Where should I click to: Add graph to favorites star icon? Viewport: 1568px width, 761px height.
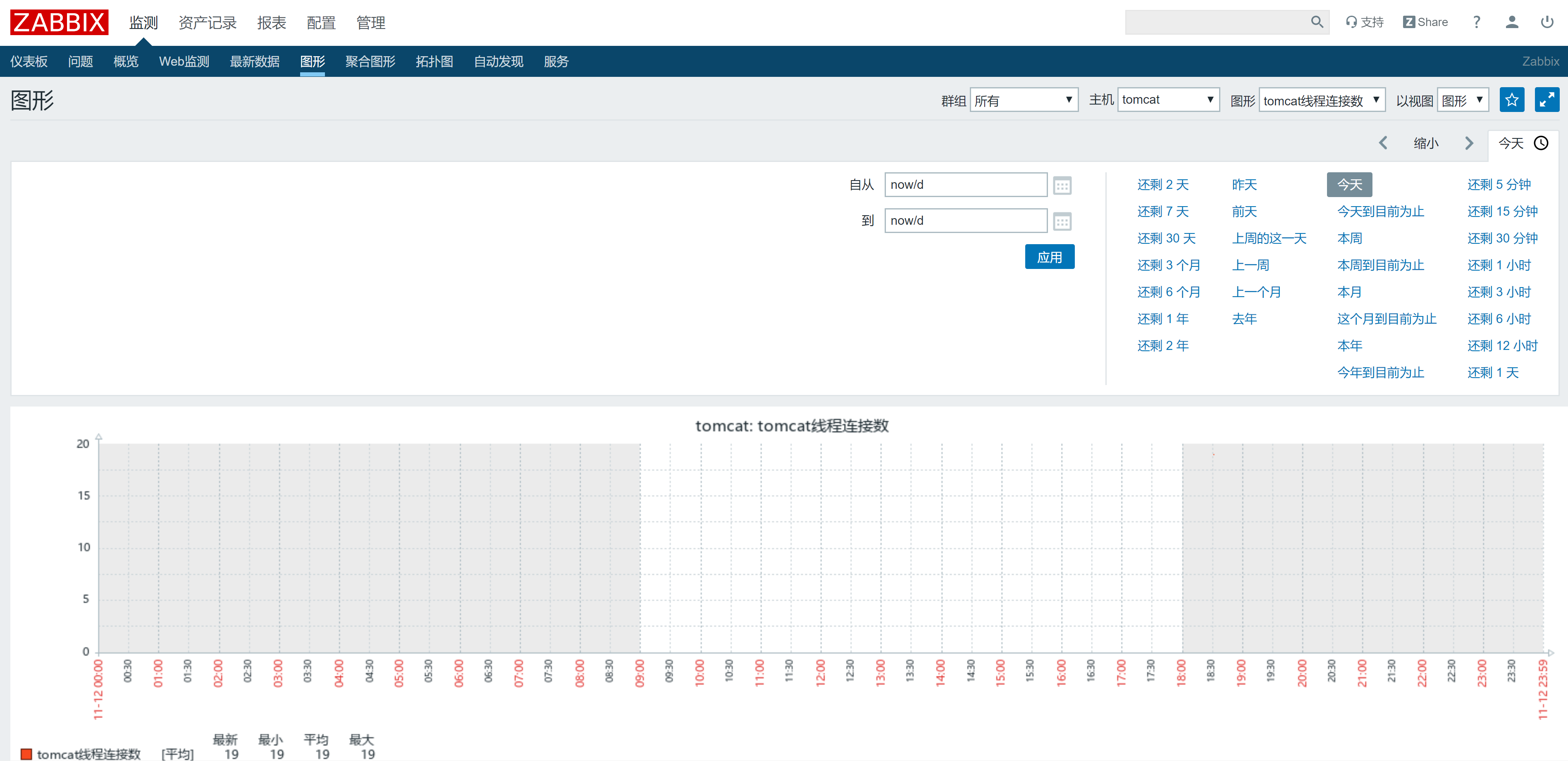(x=1511, y=100)
